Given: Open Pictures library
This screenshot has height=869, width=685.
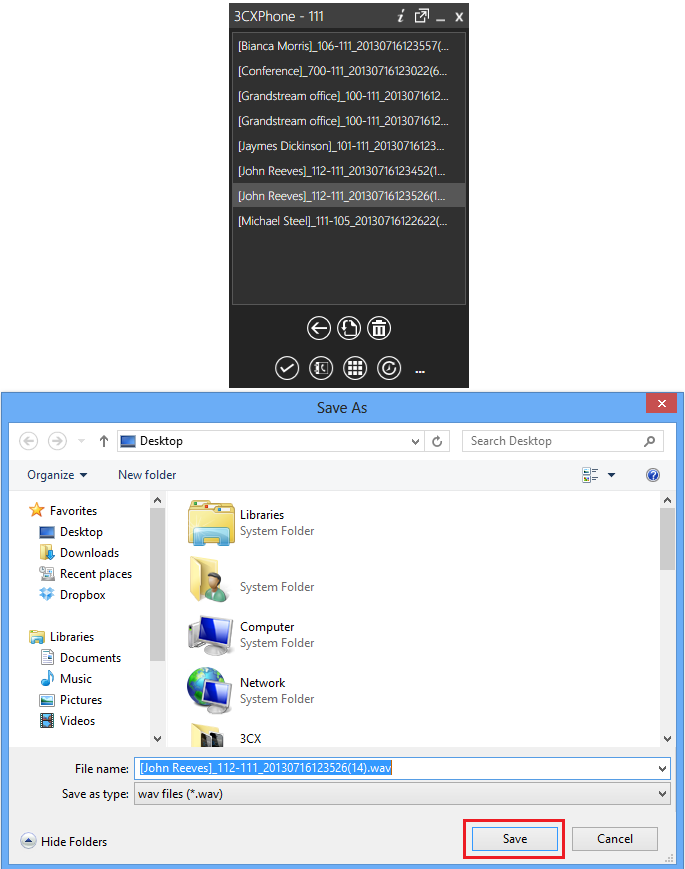Looking at the screenshot, I should [x=71, y=700].
